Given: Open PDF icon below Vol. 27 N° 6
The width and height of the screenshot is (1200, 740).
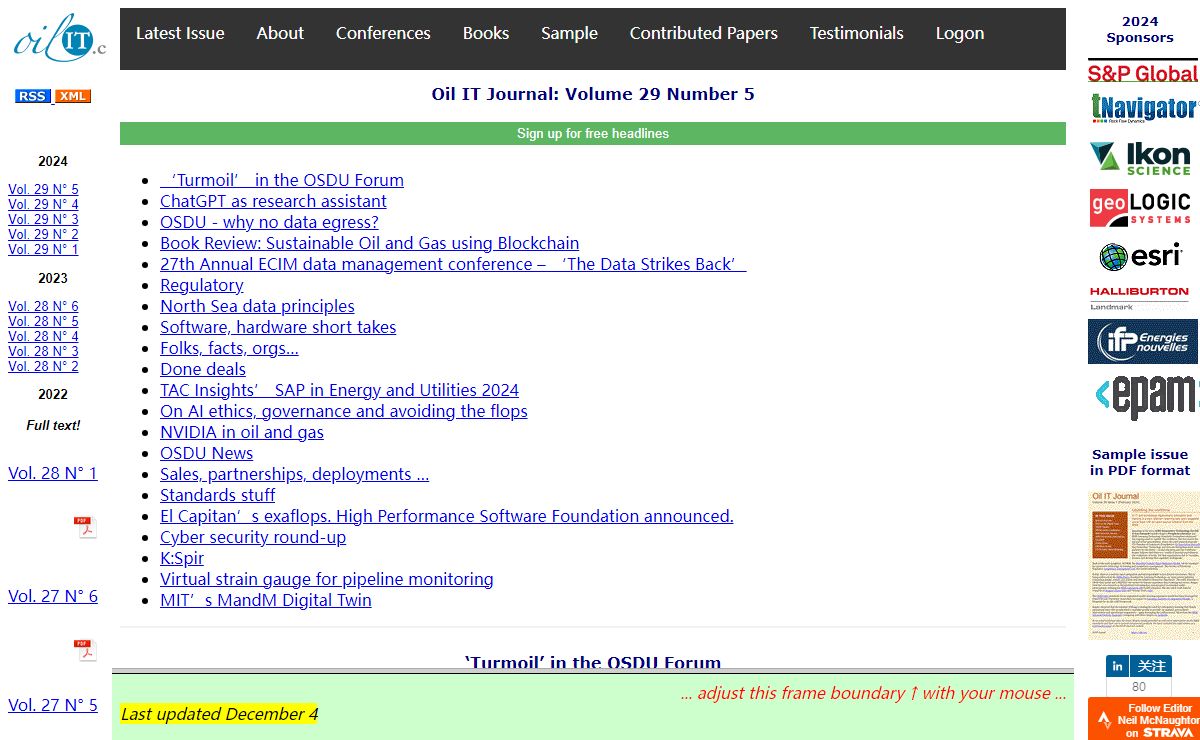Looking at the screenshot, I should pos(86,650).
